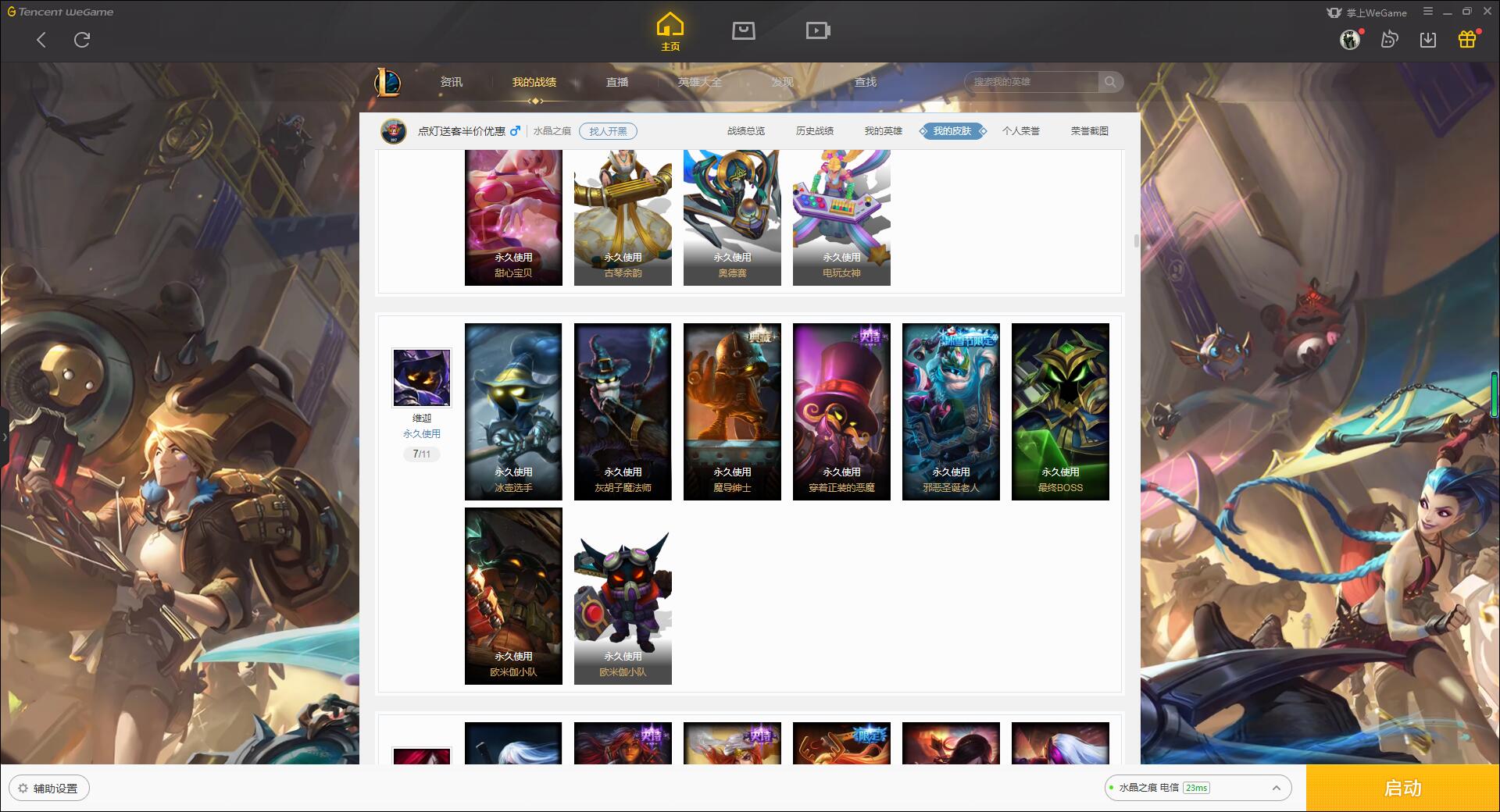The width and height of the screenshot is (1500, 812).
Task: Open the 欧米伽小队 splash art skin card
Action: click(x=513, y=596)
